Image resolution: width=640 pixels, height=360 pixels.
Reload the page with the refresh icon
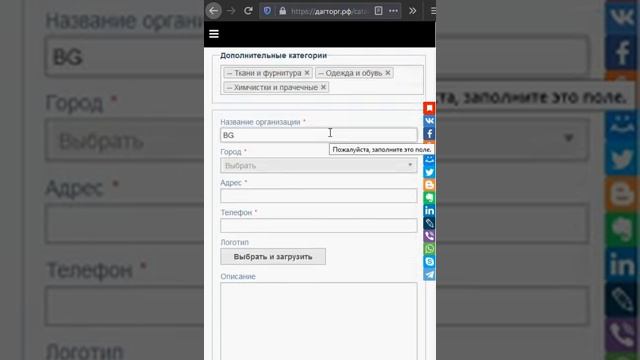click(248, 11)
